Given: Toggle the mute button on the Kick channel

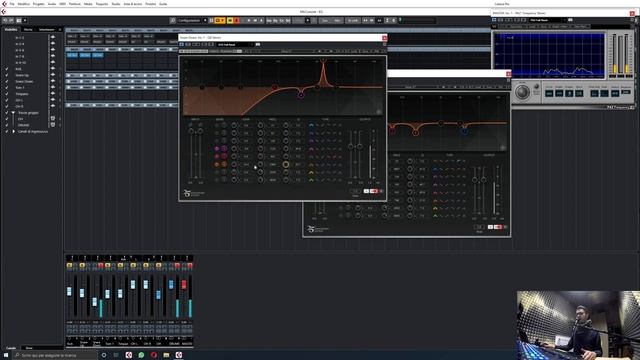Looking at the screenshot, I should [69, 265].
